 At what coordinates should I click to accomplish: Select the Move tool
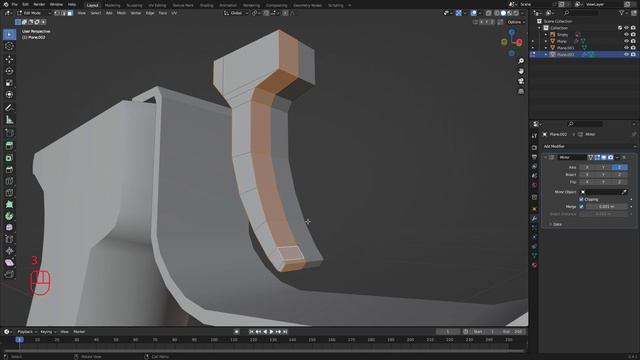tap(9, 59)
